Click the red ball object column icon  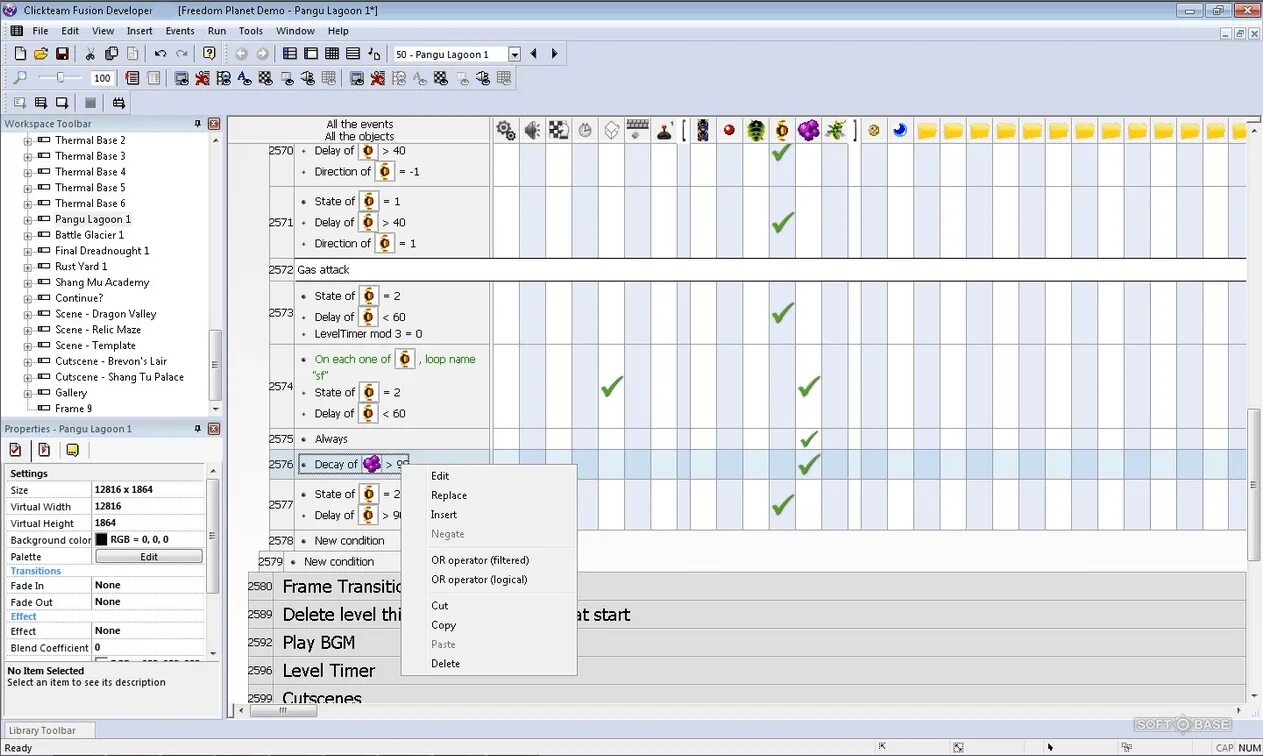[x=730, y=130]
